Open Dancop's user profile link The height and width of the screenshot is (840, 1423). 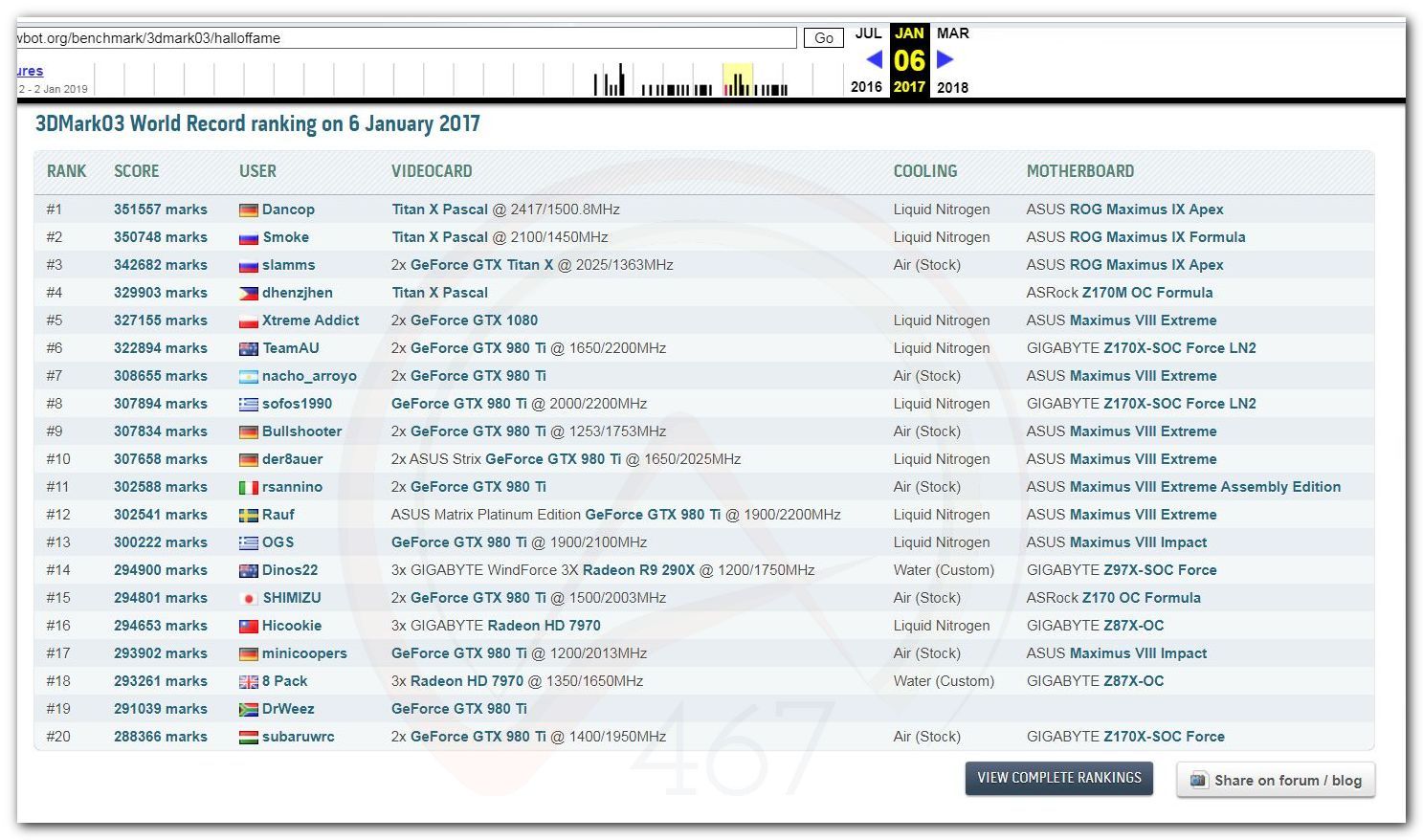point(288,210)
